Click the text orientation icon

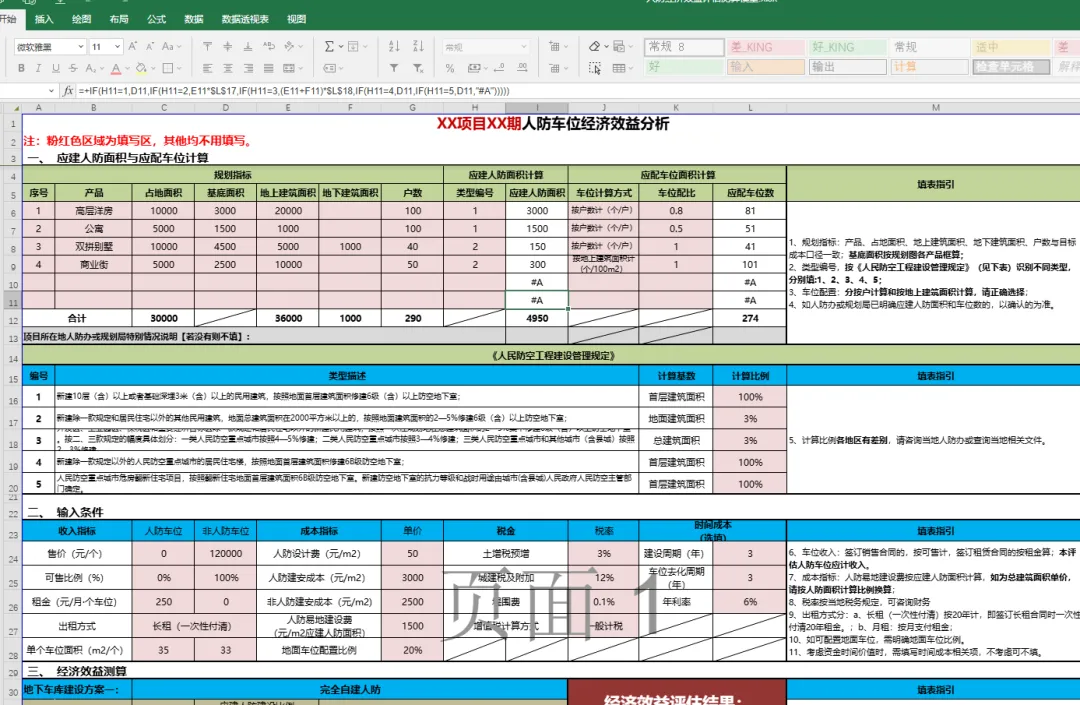pos(289,46)
